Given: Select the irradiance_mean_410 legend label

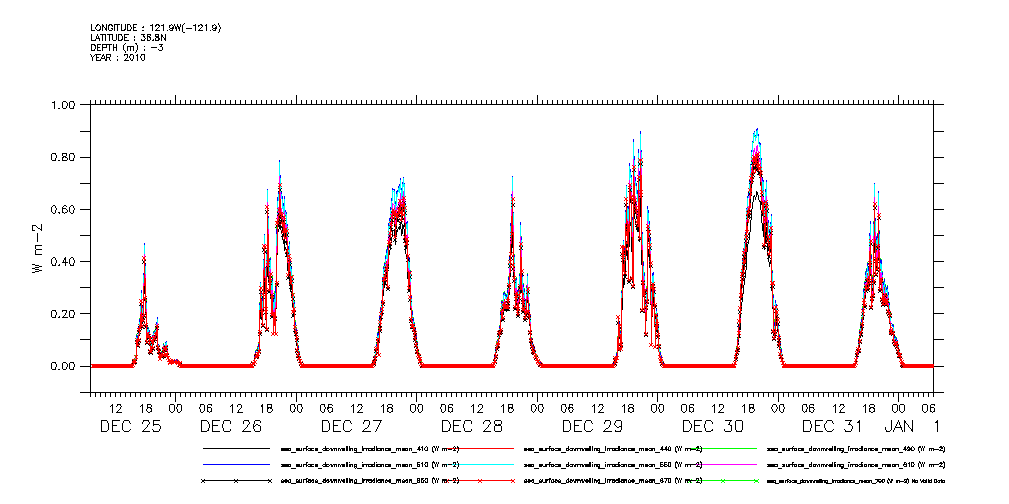Looking at the screenshot, I should (x=370, y=448).
